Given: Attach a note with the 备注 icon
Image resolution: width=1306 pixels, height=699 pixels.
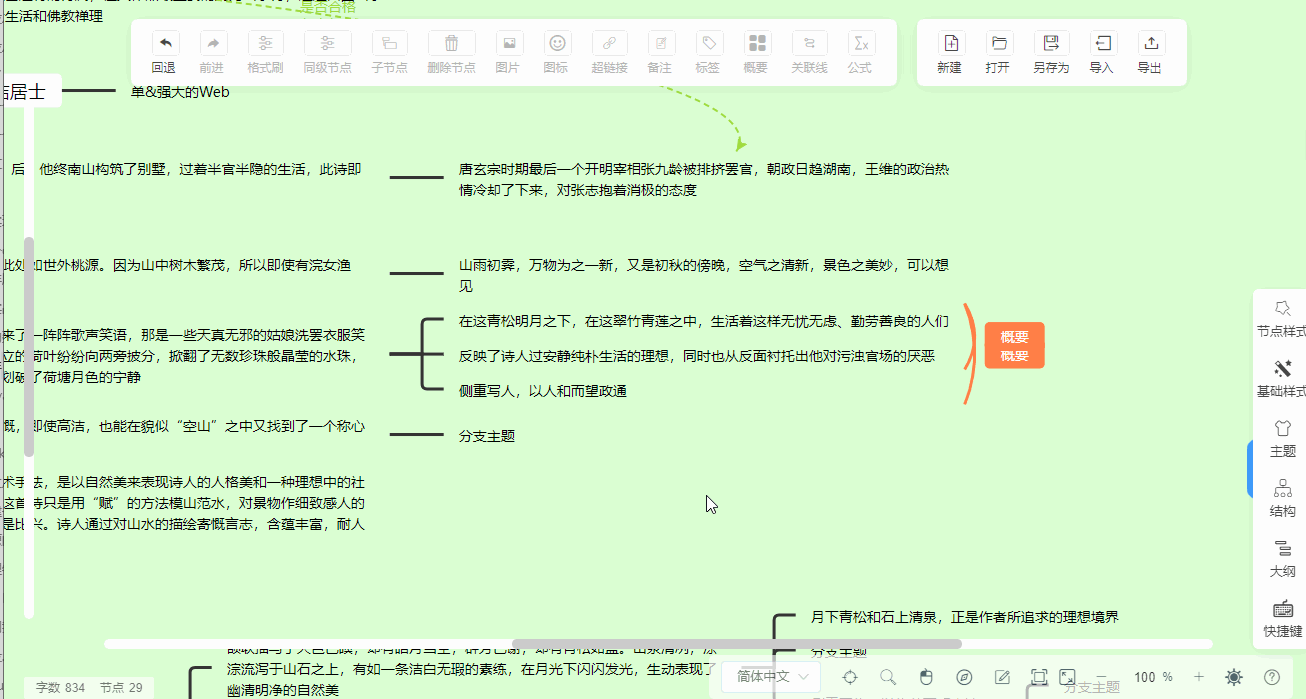Looking at the screenshot, I should tap(661, 52).
